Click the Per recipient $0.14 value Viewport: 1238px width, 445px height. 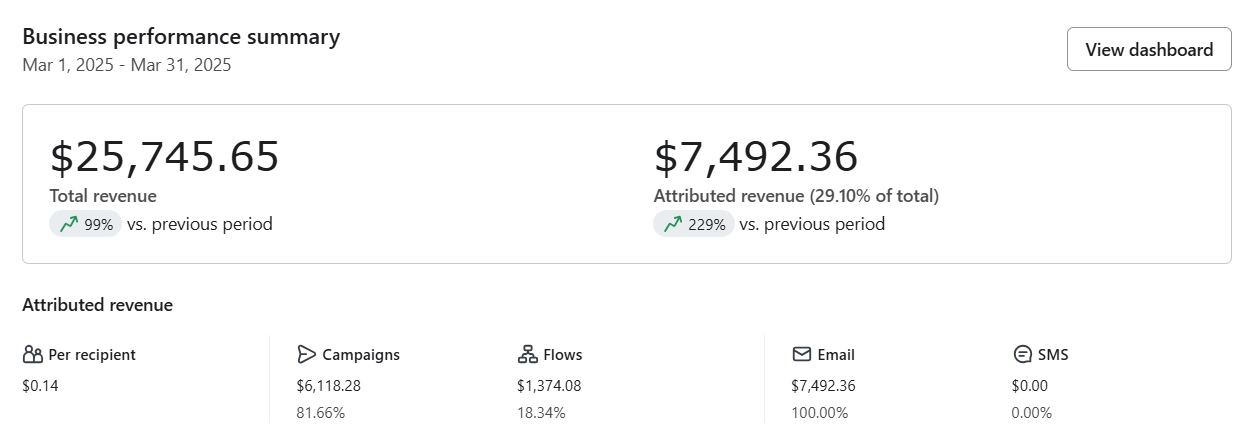point(41,386)
